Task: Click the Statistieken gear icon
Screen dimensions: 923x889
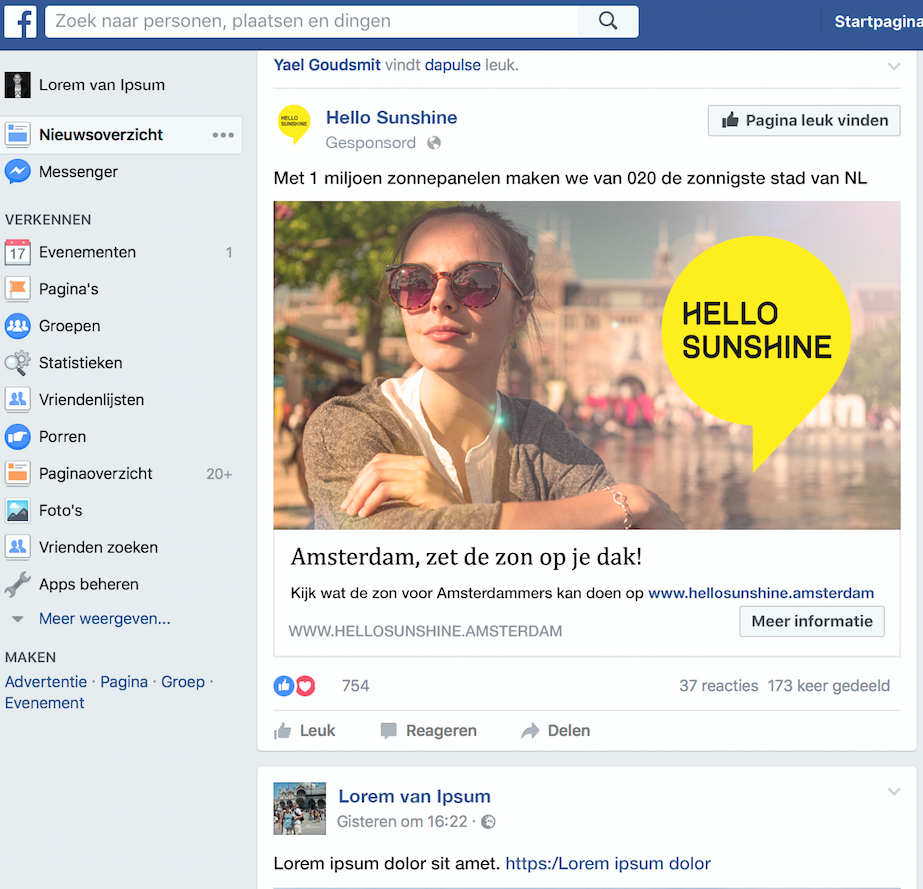Action: (x=18, y=363)
